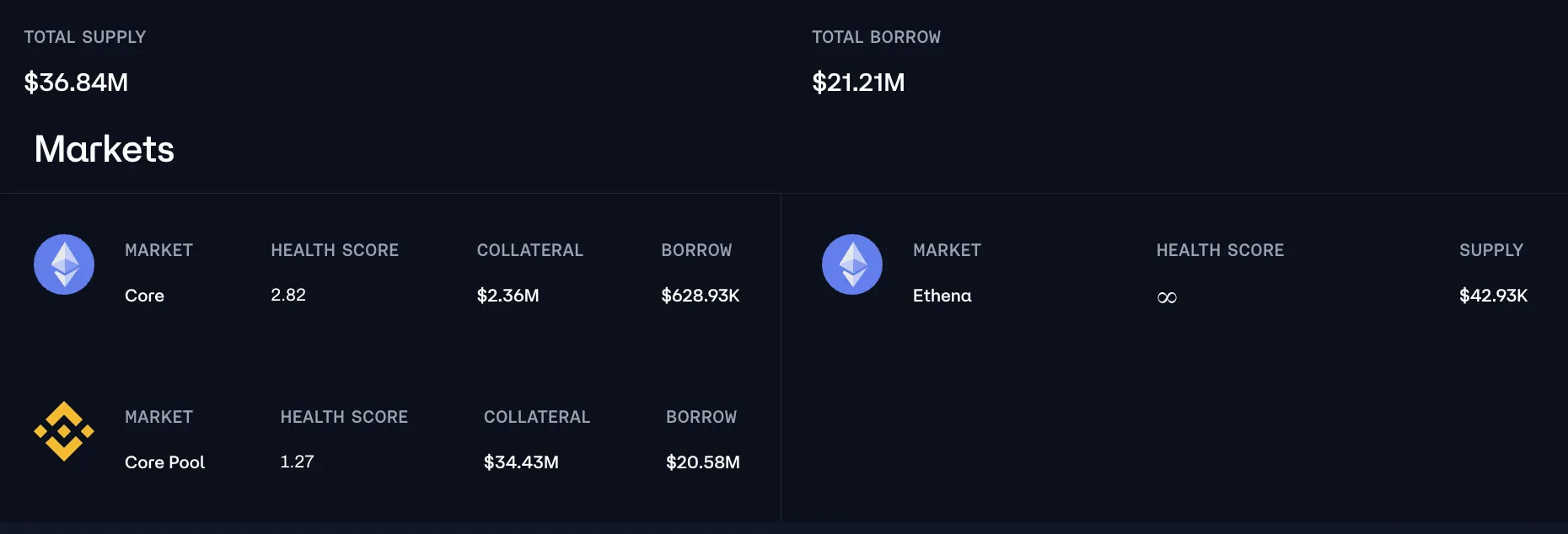Click the $20.58M borrow amount
This screenshot has height=534, width=1568.
[x=703, y=462]
